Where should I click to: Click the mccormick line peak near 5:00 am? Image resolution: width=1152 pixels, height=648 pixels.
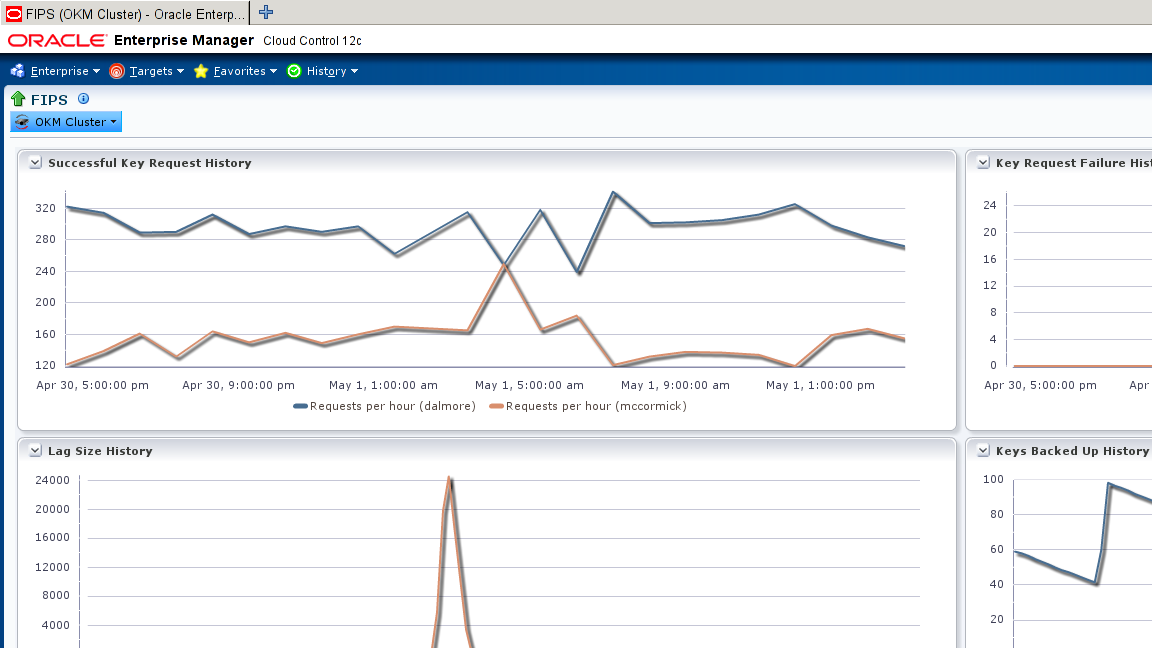pos(504,266)
